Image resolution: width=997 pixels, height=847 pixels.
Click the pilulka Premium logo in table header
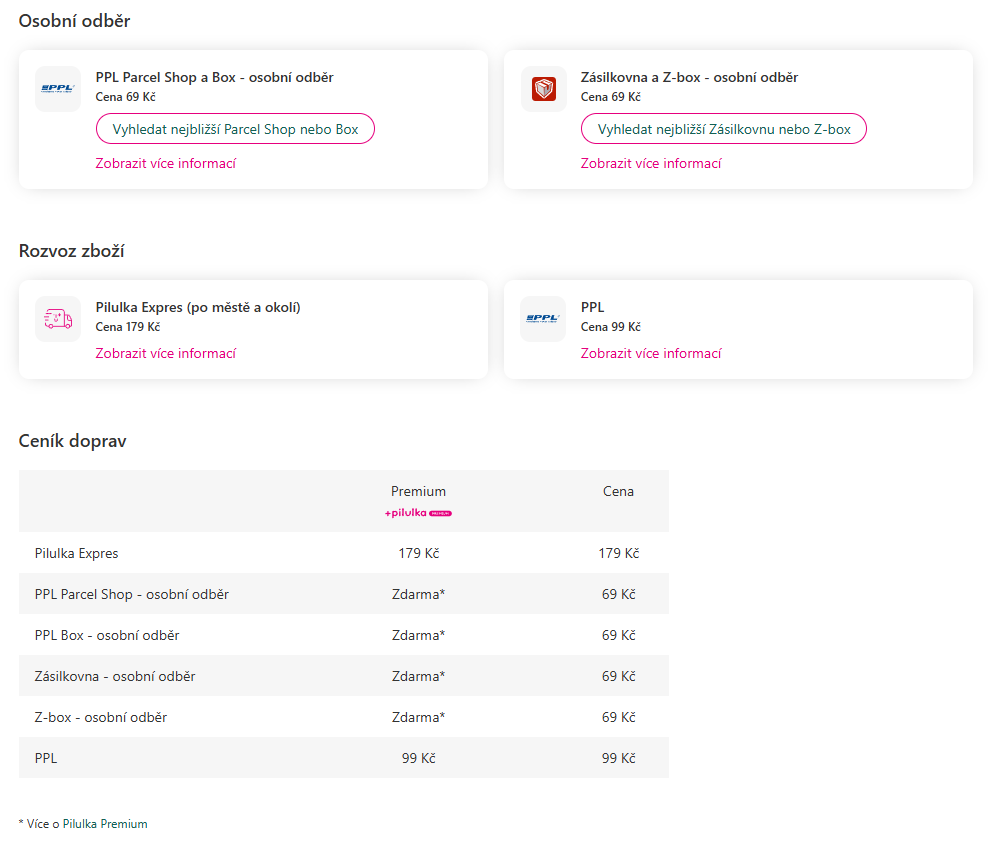(418, 513)
